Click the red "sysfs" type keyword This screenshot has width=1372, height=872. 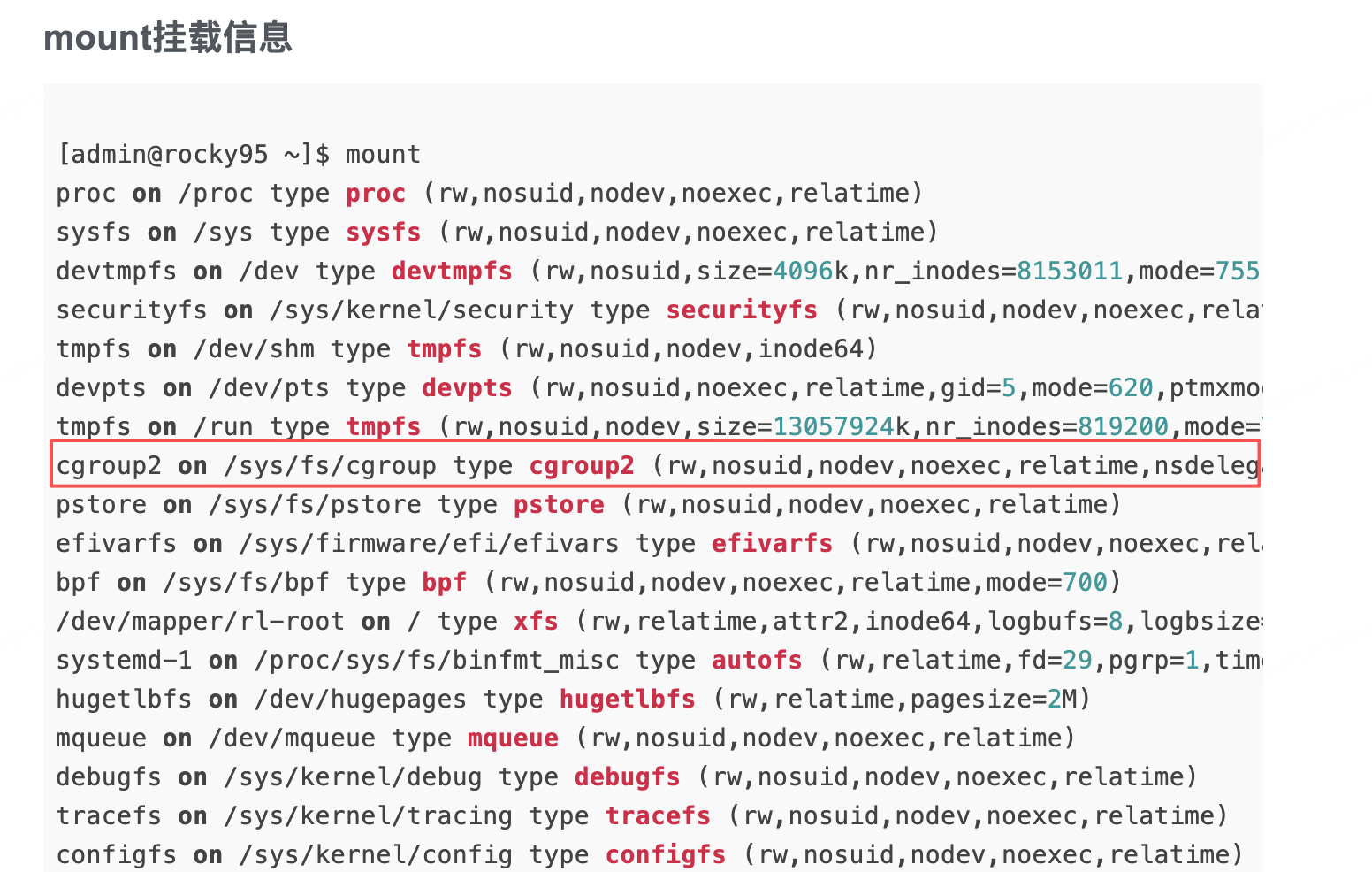[x=383, y=233]
